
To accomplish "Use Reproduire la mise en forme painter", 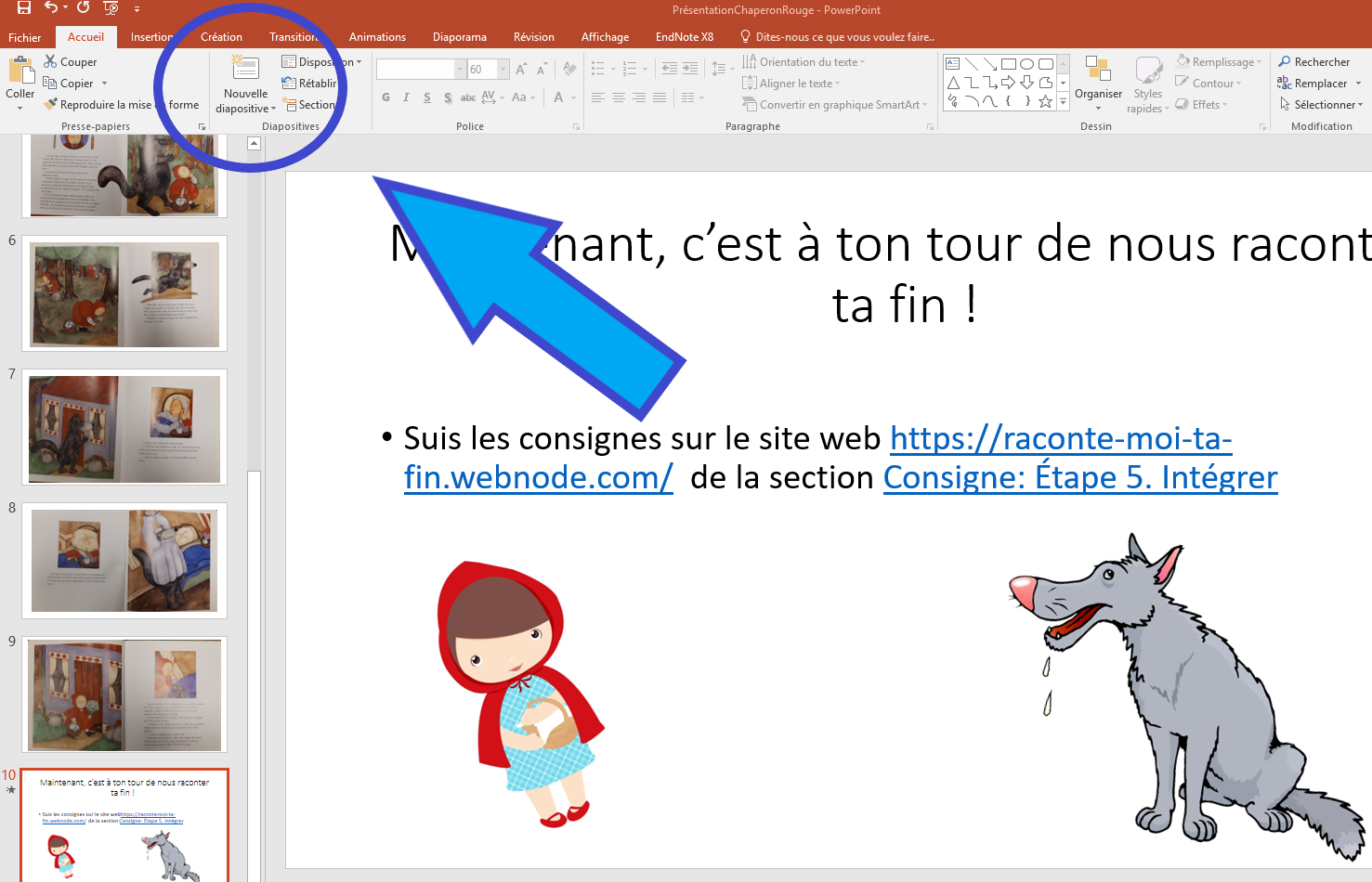I will pyautogui.click(x=122, y=105).
